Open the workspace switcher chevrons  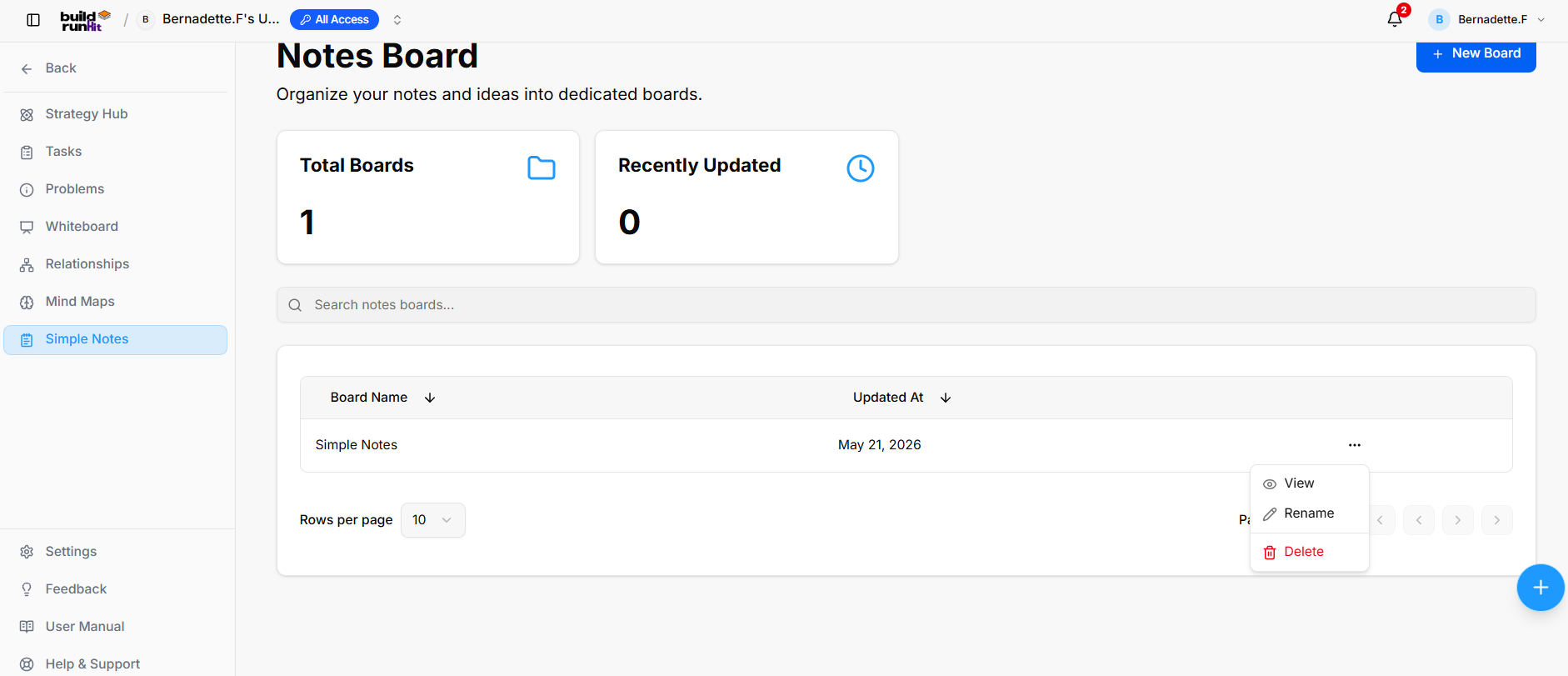point(397,20)
